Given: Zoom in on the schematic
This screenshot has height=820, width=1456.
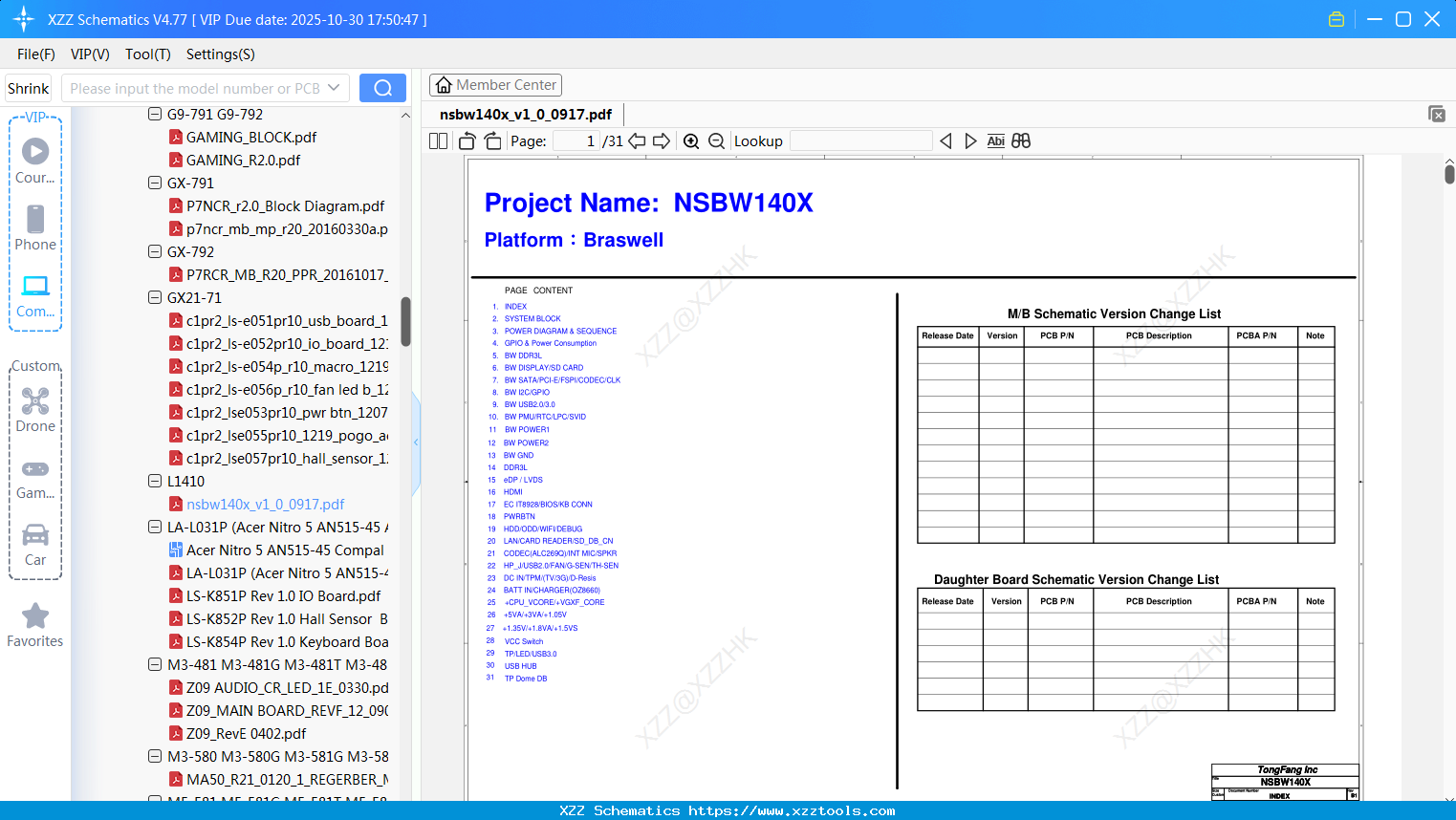Looking at the screenshot, I should coord(691,141).
